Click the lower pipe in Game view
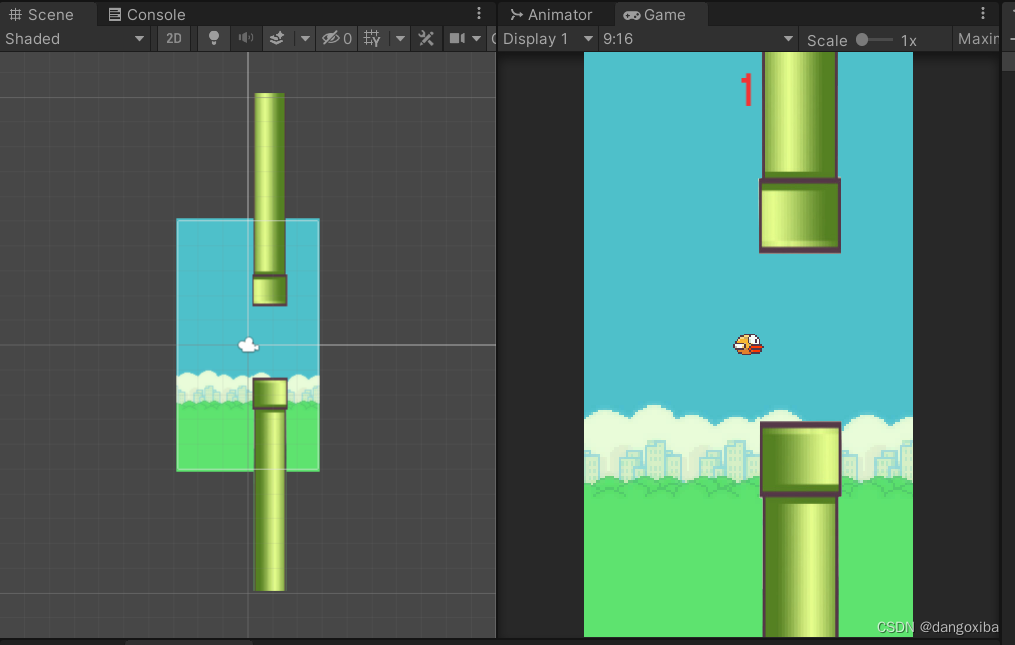This screenshot has width=1015, height=645. tap(801, 529)
